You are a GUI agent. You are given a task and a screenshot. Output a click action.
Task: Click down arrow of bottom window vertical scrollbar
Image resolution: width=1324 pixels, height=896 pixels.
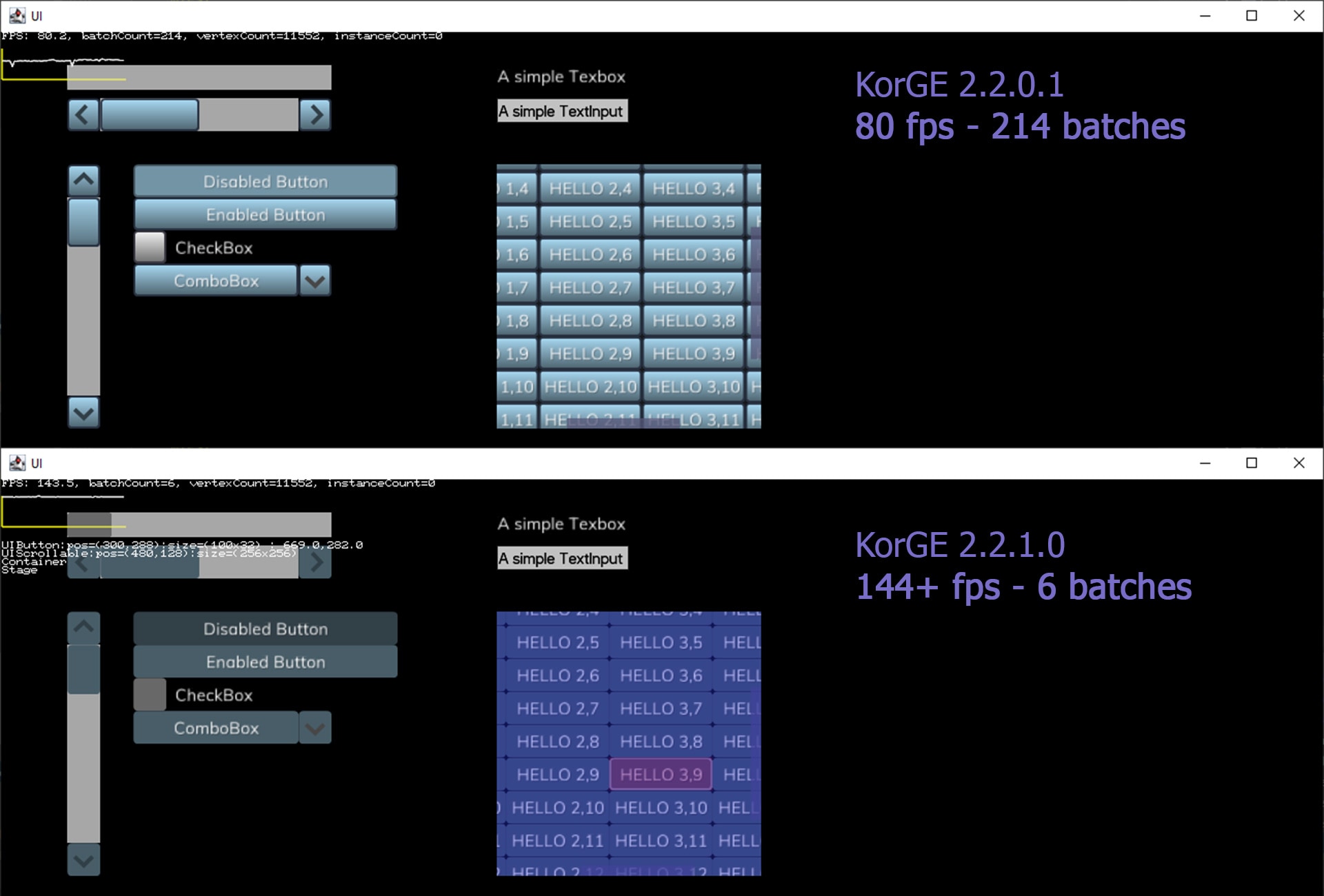[x=83, y=860]
